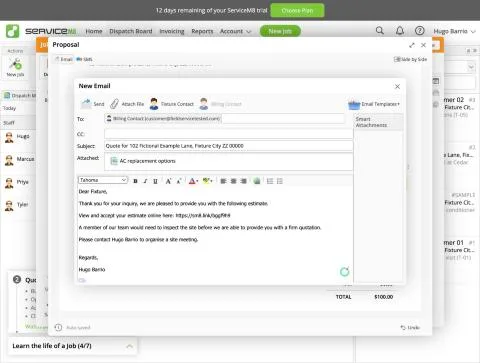The width and height of the screenshot is (480, 363).
Task: Toggle italic formatting in email editor
Action: tap(145, 181)
